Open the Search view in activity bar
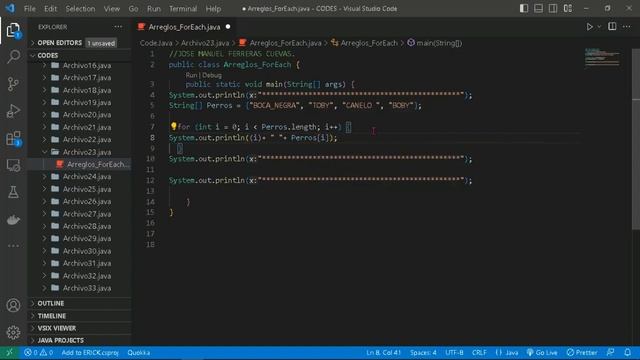 [x=13, y=56]
